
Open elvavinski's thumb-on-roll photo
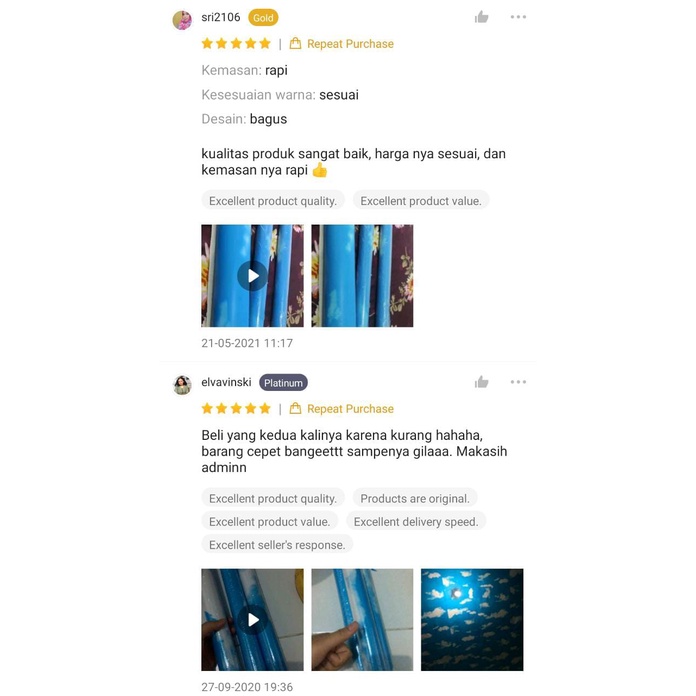pos(362,620)
